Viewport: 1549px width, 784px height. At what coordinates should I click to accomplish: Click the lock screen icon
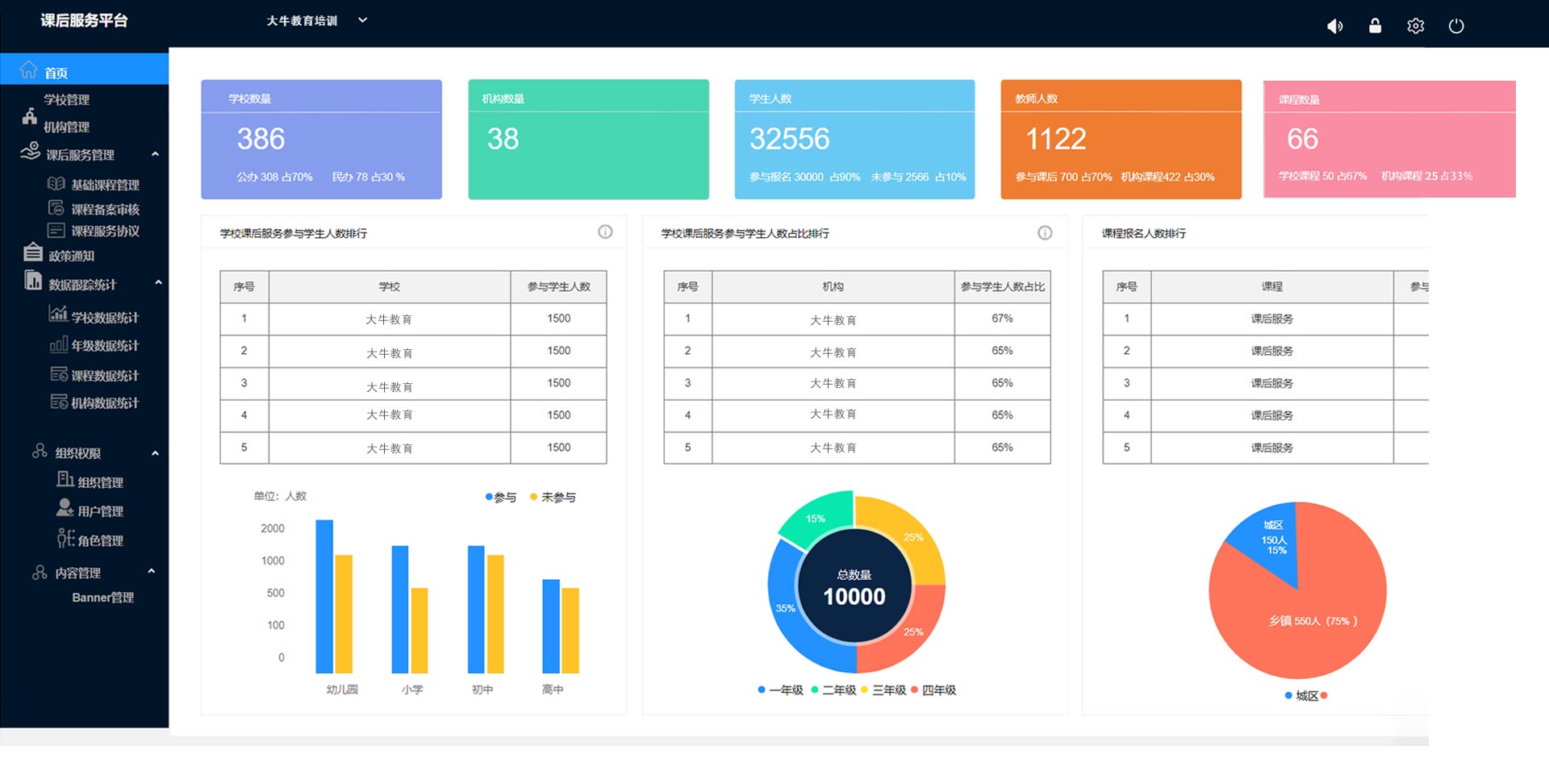click(x=1376, y=26)
